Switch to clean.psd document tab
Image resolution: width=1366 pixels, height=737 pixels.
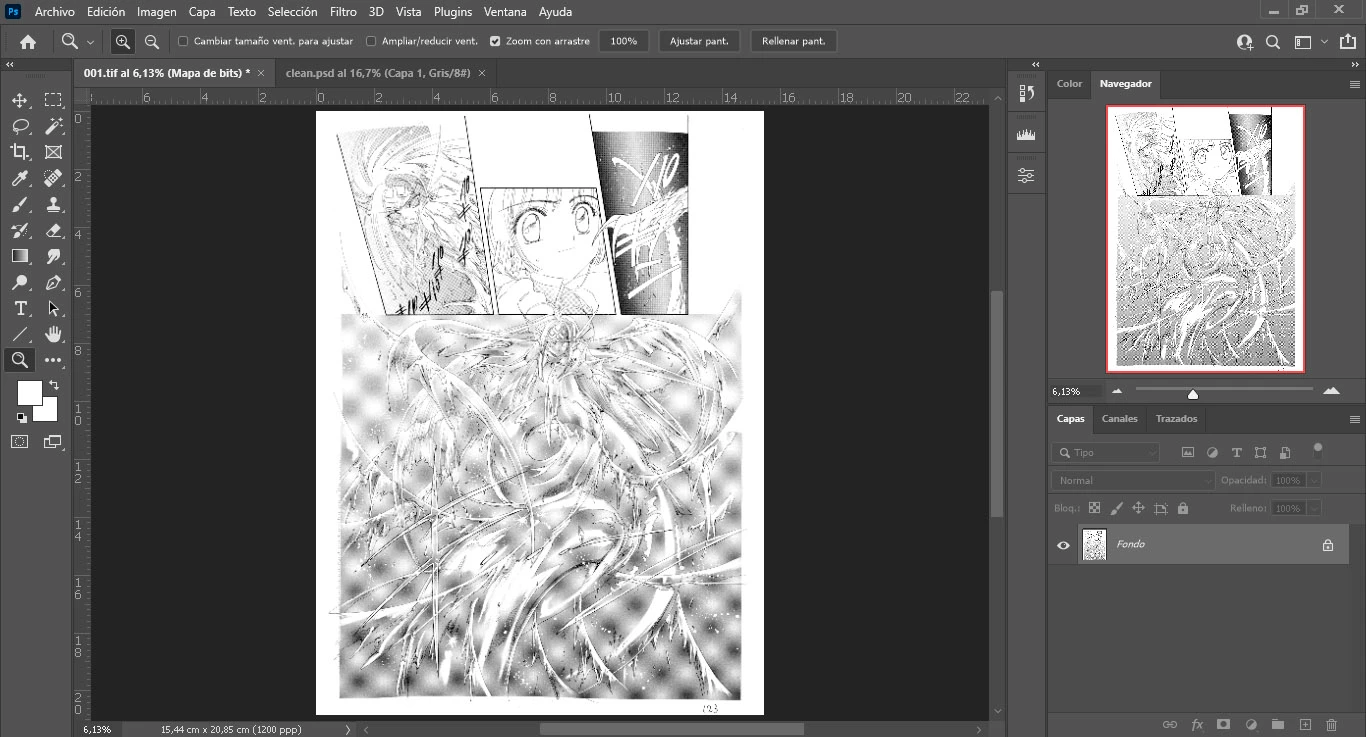(x=378, y=73)
